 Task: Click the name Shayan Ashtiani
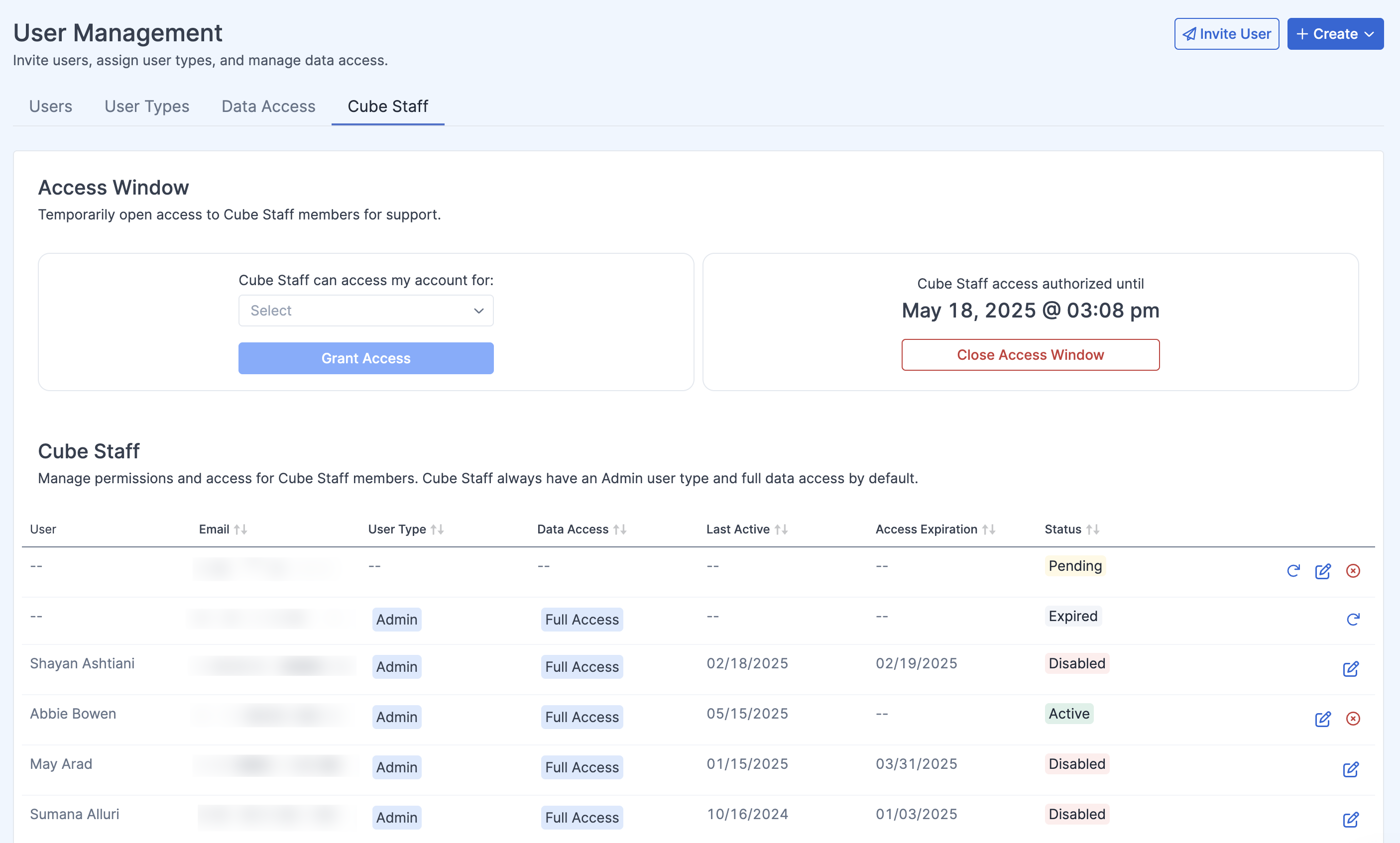tap(82, 663)
